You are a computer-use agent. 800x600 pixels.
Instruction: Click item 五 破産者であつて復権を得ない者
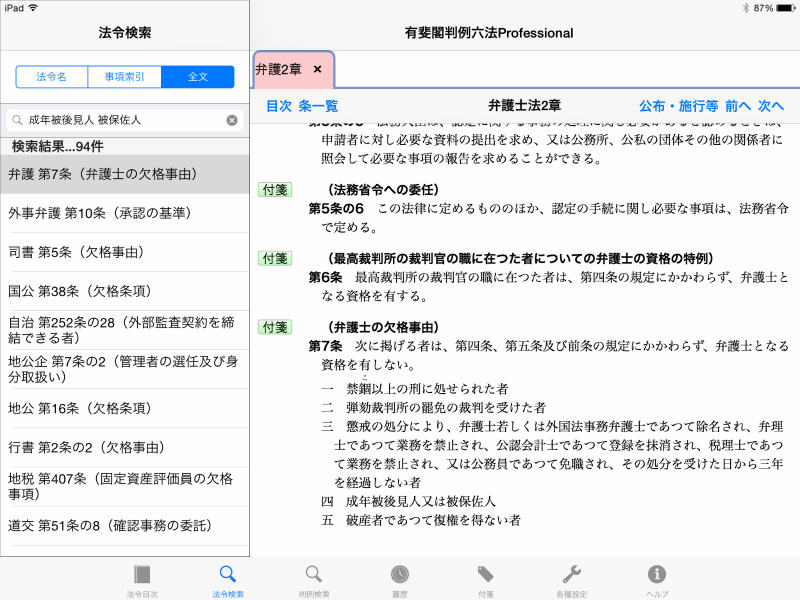(421, 520)
